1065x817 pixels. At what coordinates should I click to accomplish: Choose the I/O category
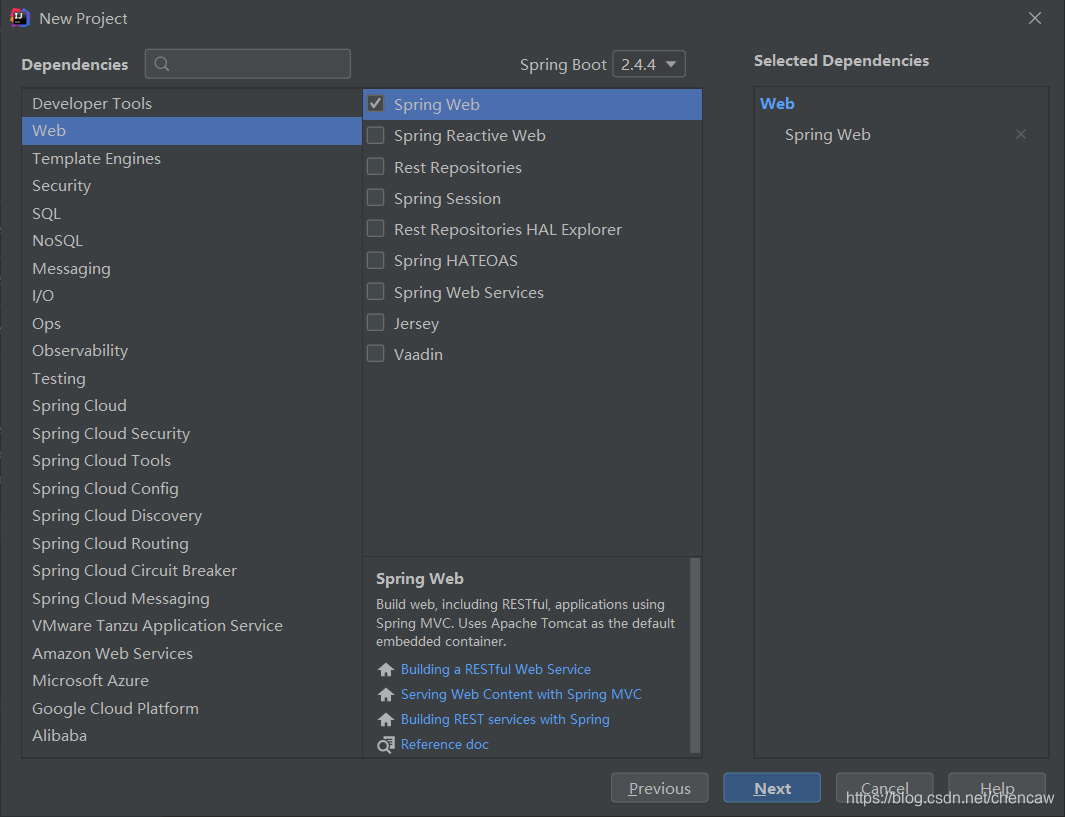(192, 295)
